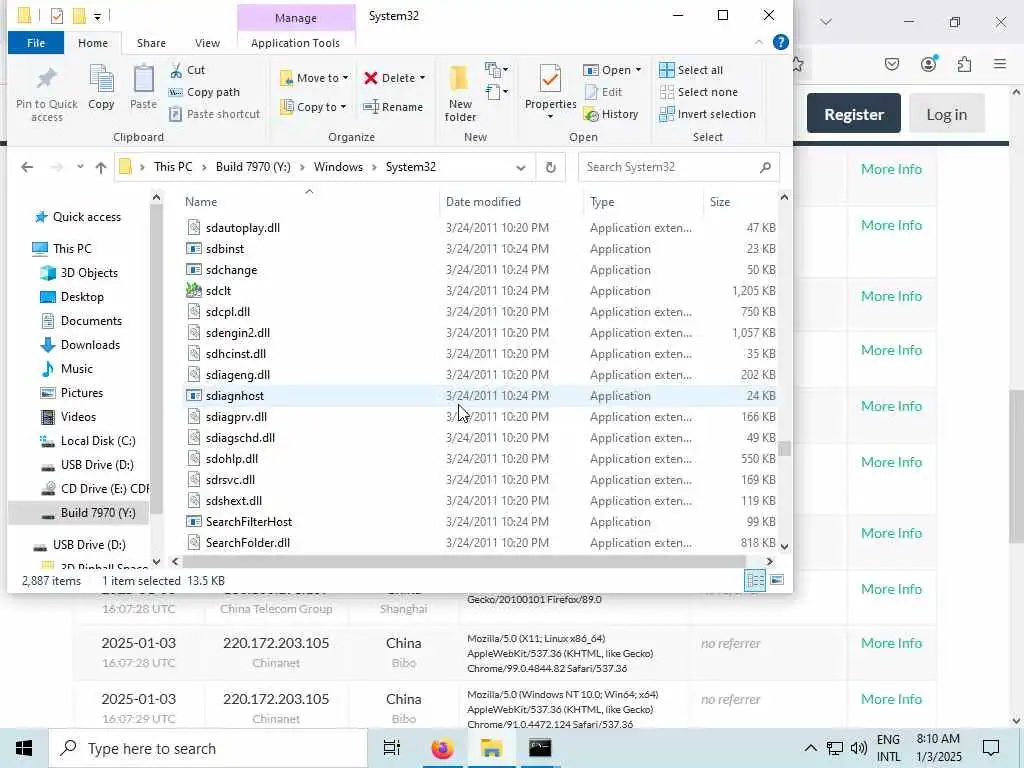Open Command Prompt from taskbar
The width and height of the screenshot is (1024, 768).
point(539,748)
